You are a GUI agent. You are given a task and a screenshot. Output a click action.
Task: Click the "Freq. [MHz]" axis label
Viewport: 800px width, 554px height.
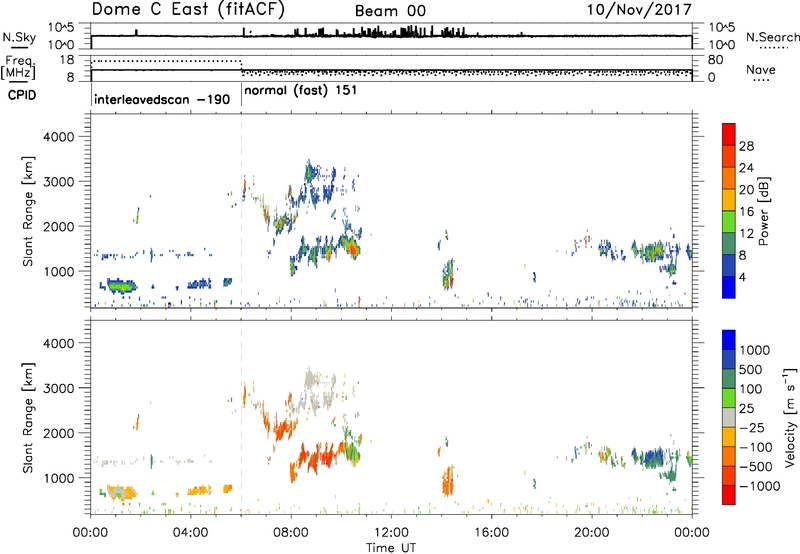pos(18,67)
